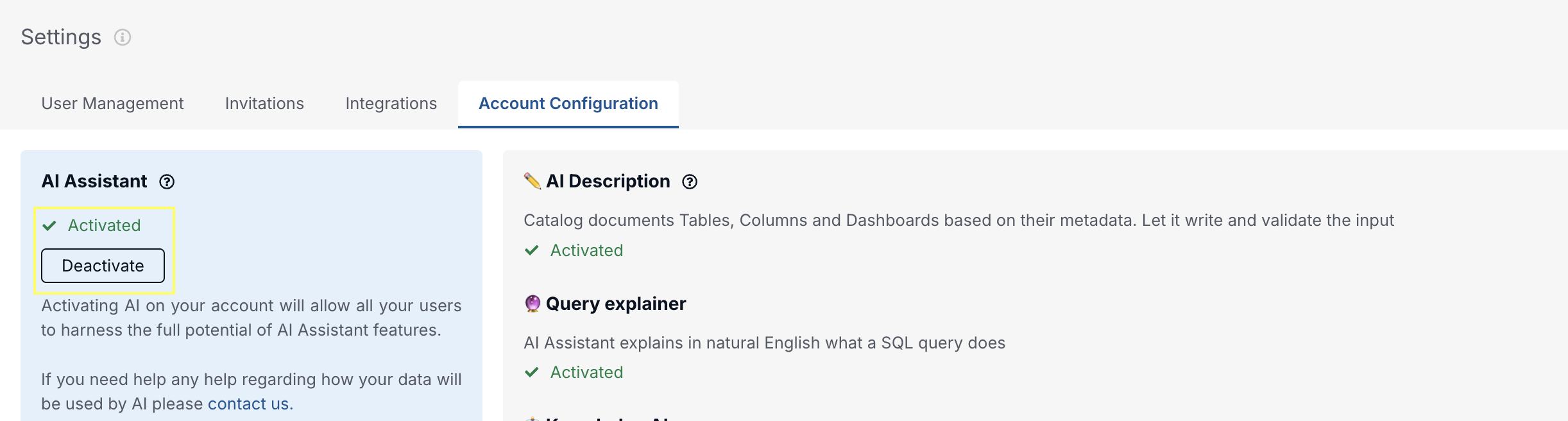Click the pencil icon beside AI Description
This screenshot has height=421, width=1568.
coord(533,181)
